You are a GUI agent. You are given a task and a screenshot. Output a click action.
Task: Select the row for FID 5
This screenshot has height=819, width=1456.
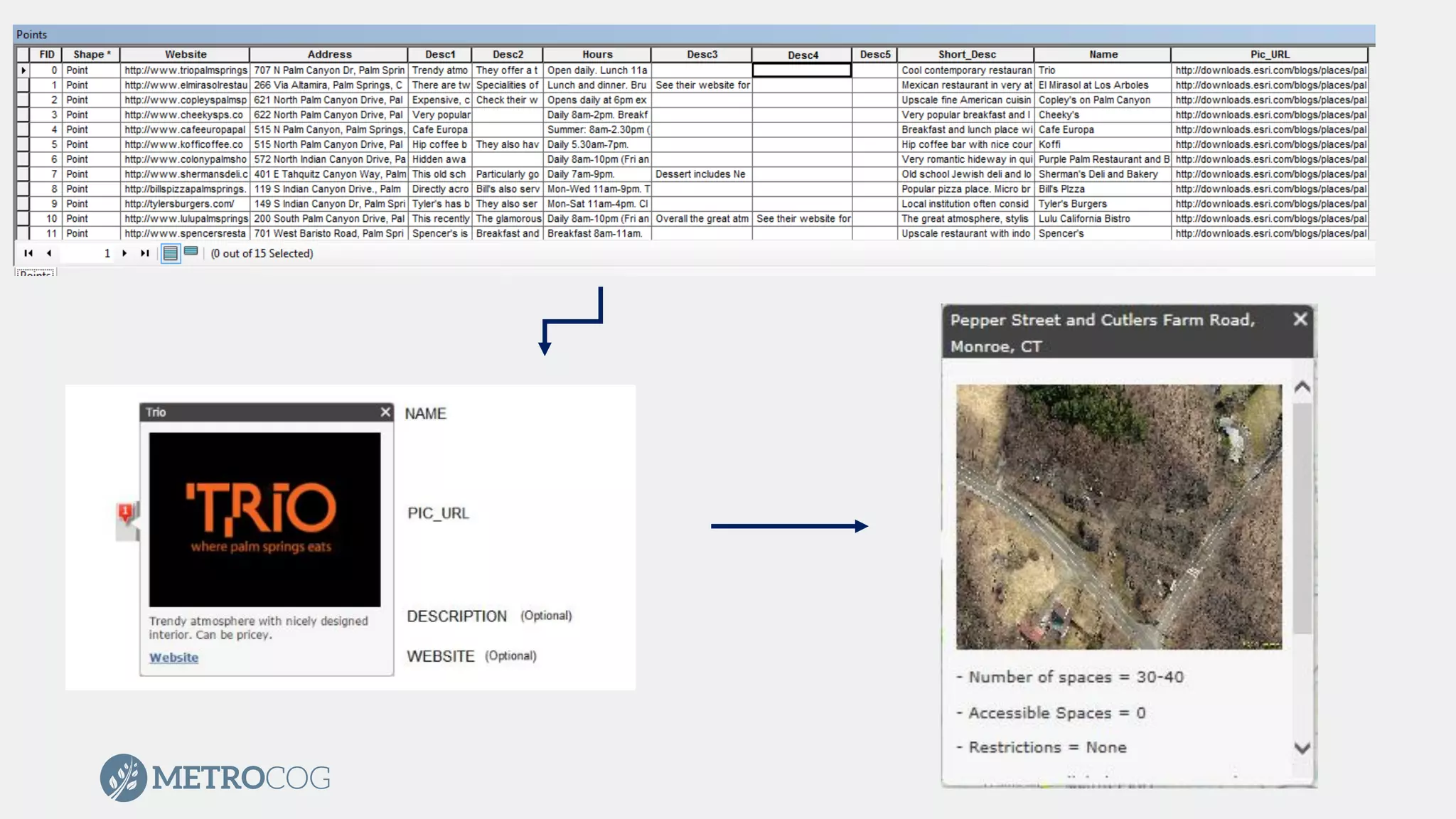pos(23,144)
